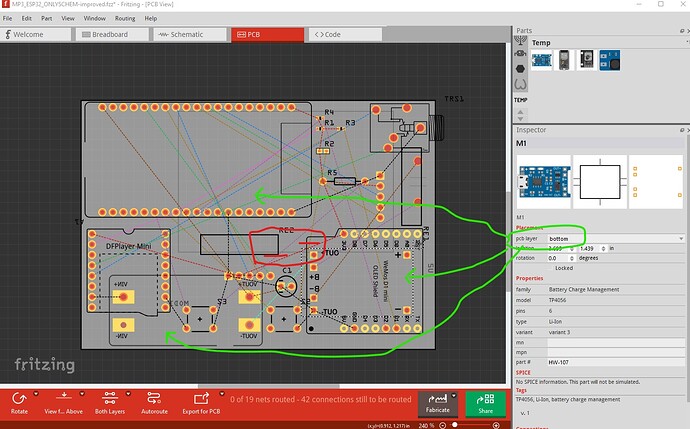This screenshot has height=429, width=690.
Task: Select resistor R5 on the PCB
Action: (x=345, y=181)
